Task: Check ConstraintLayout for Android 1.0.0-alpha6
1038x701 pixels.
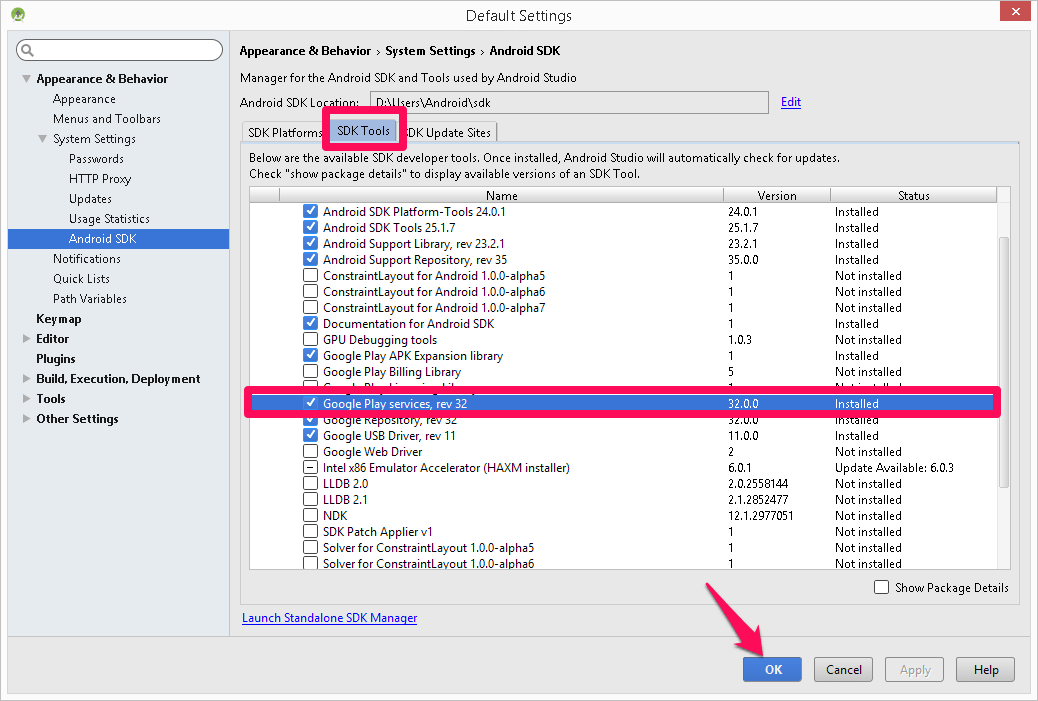Action: click(x=310, y=291)
